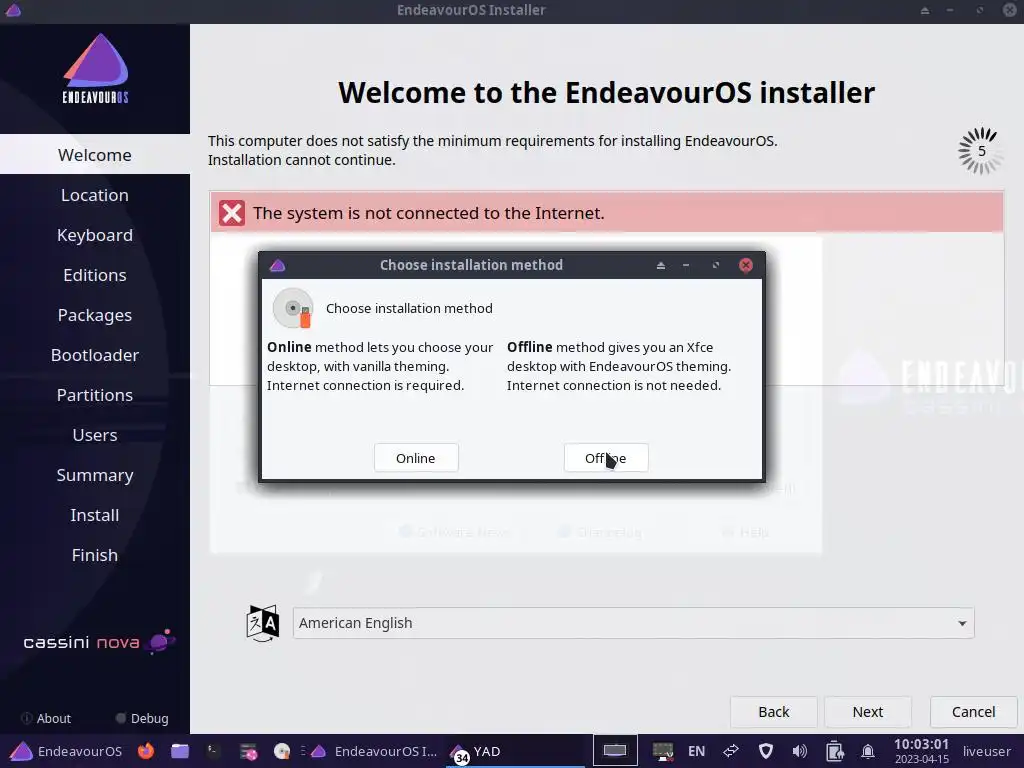Open the American English language dropdown
This screenshot has height=768, width=1024.
[633, 623]
